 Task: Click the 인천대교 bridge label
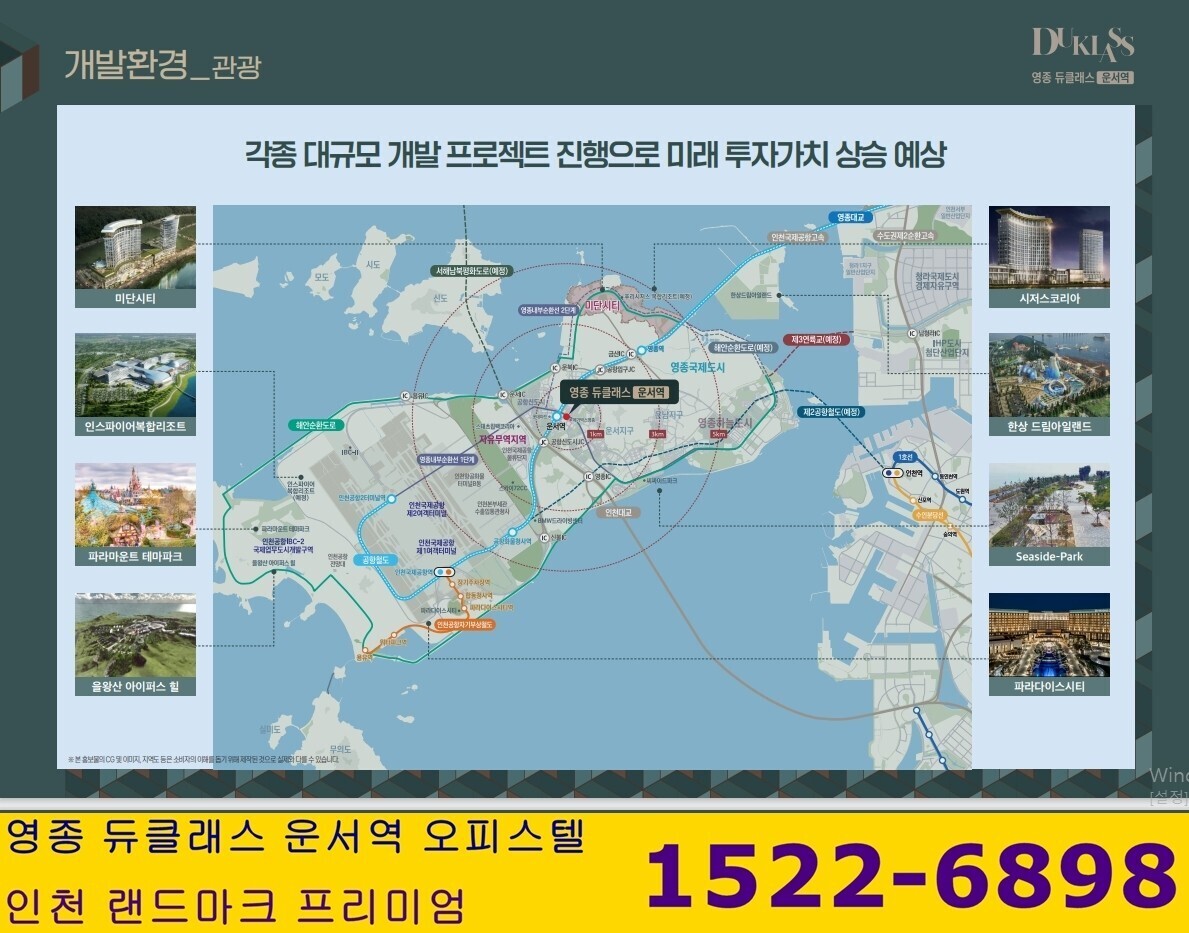618,513
